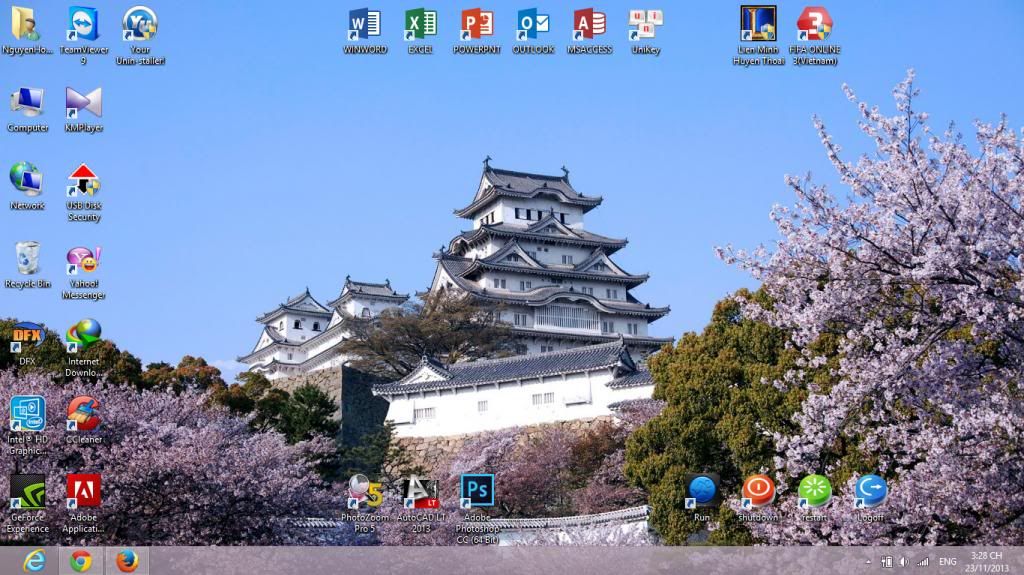Click the Adobe Photoshop CC shortcut
Screen dimensions: 1024x575
click(477, 491)
